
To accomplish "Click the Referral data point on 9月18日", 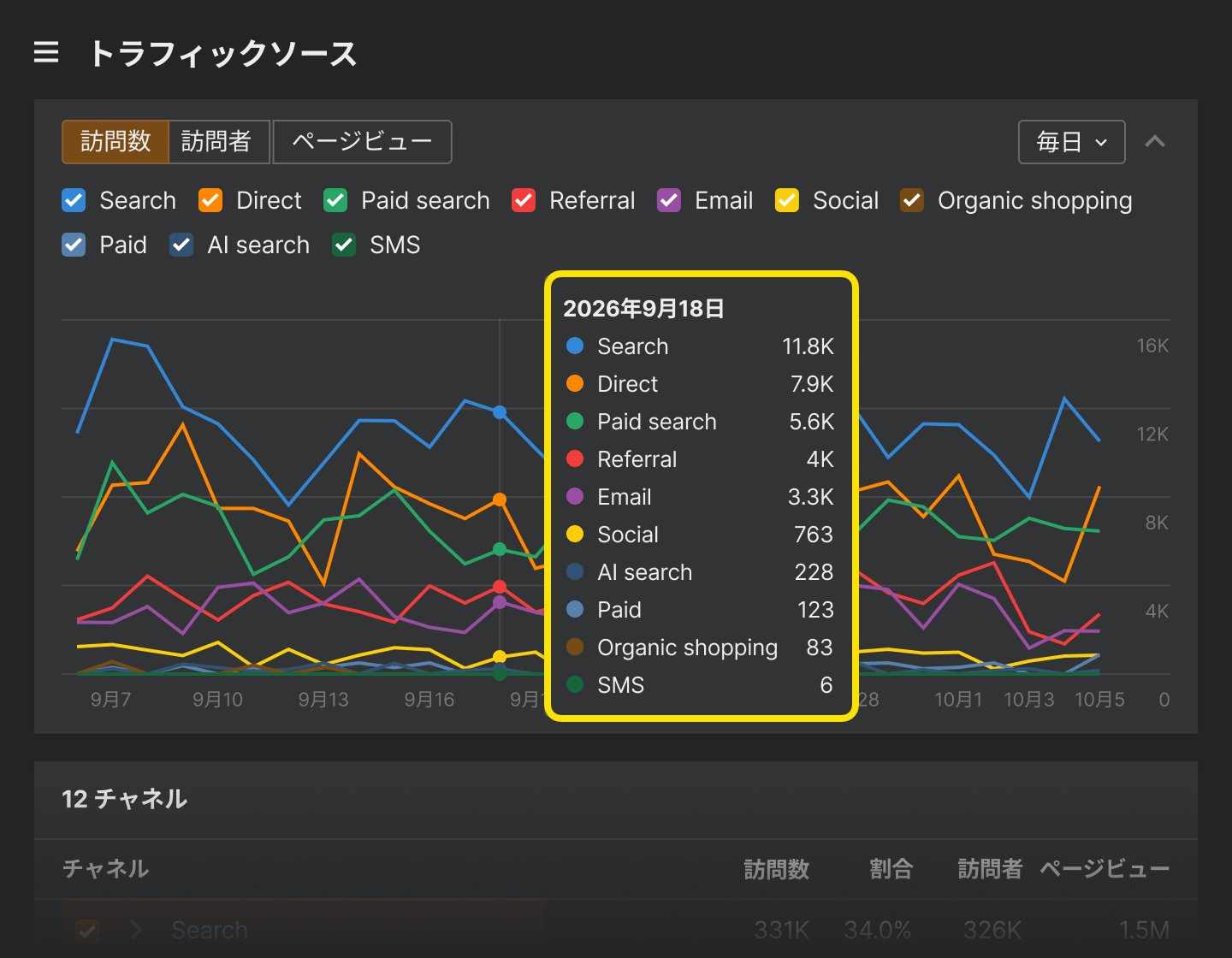I will (x=500, y=587).
